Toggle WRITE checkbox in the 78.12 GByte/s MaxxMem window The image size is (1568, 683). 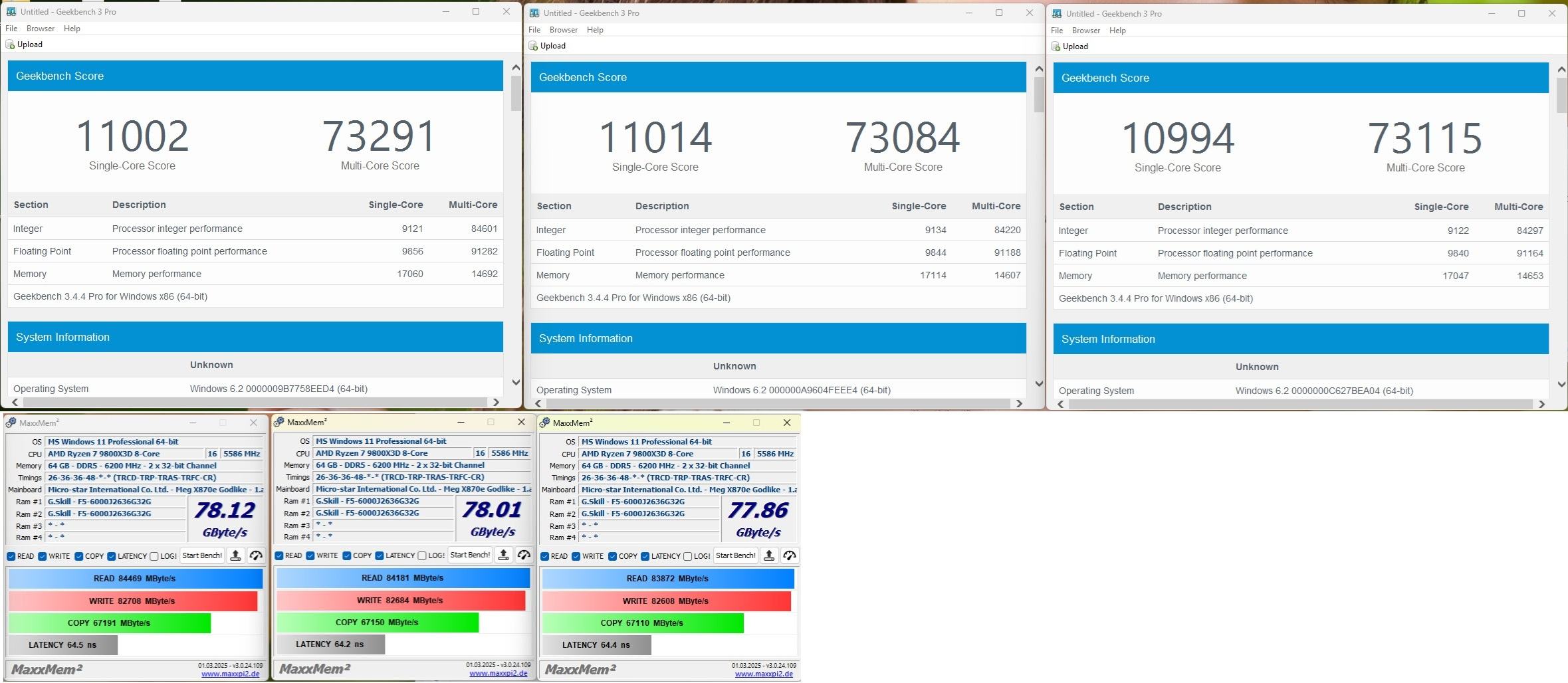43,556
